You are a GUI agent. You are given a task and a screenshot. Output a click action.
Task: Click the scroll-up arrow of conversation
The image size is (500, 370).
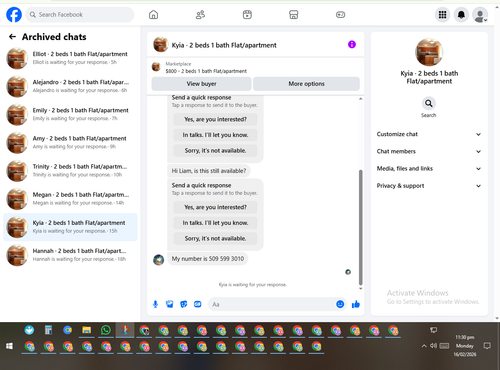click(x=360, y=99)
